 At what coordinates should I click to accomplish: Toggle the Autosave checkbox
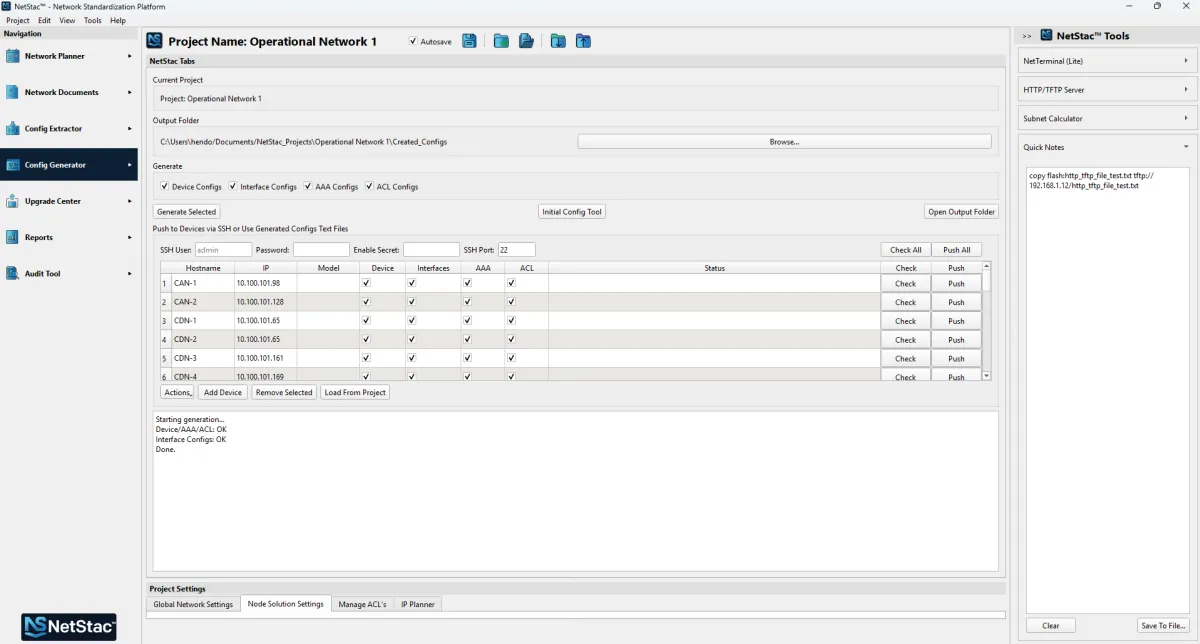(x=414, y=42)
